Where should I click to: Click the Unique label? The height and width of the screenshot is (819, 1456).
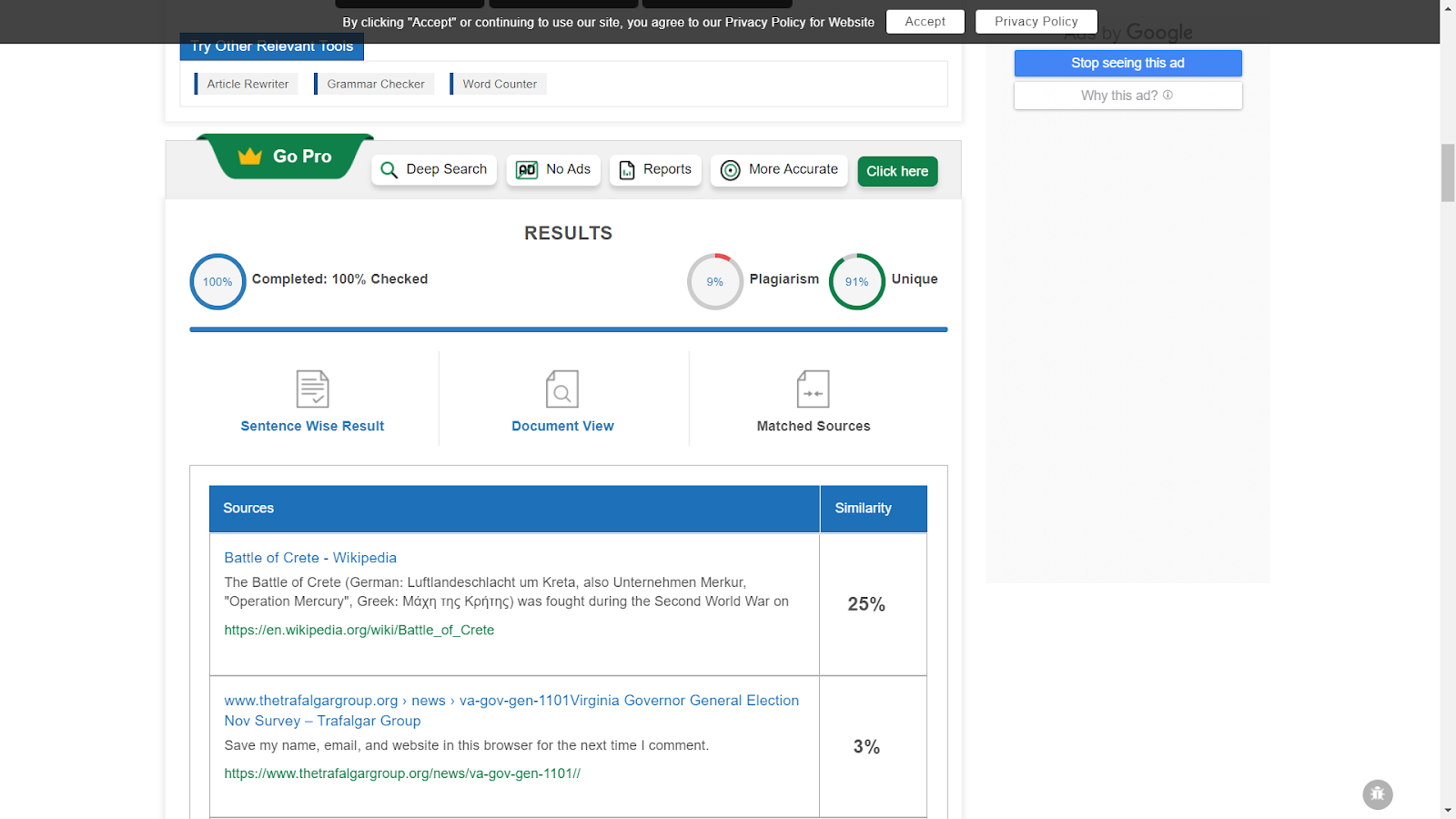tap(915, 279)
